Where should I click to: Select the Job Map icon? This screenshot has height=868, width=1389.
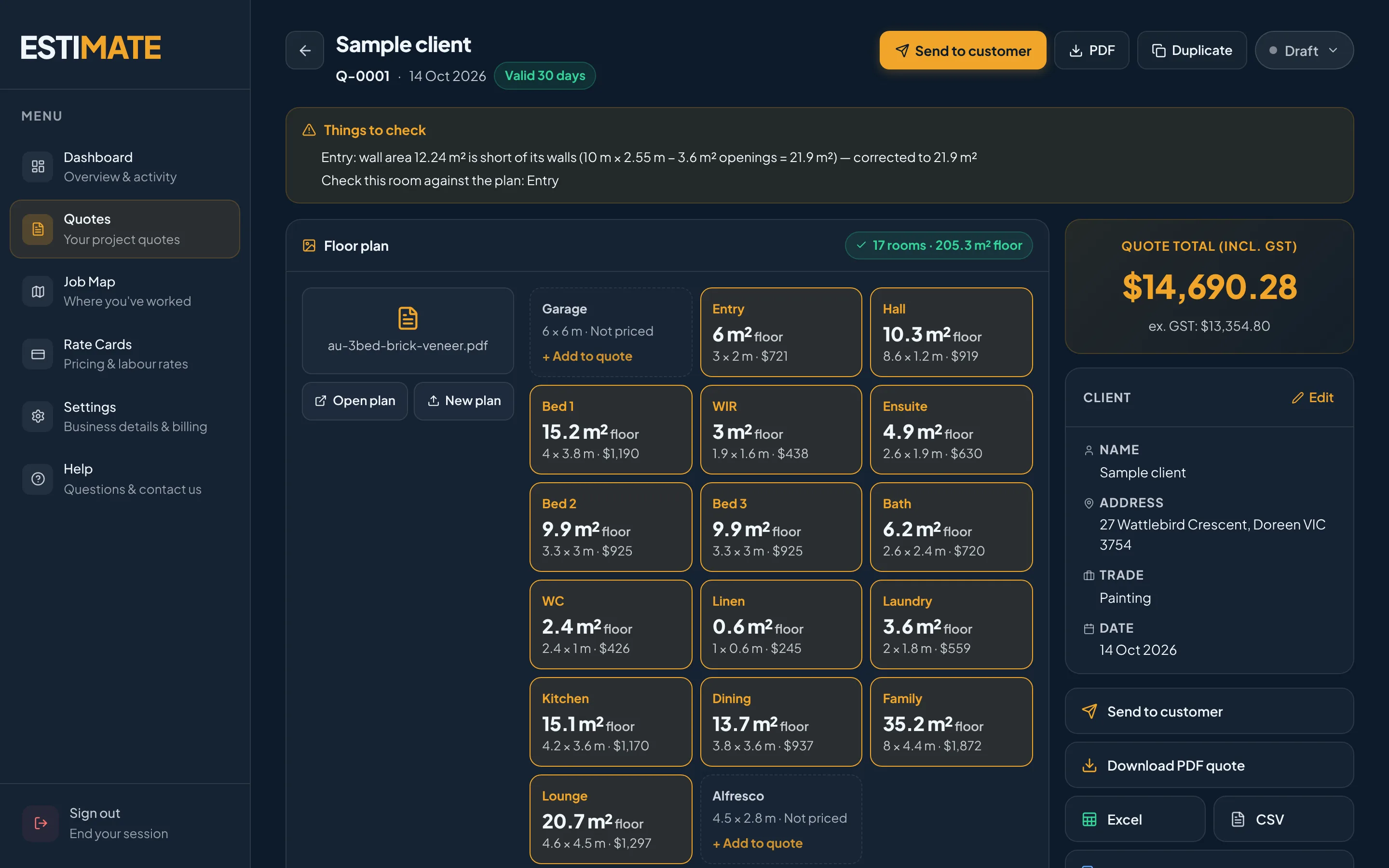click(x=38, y=292)
